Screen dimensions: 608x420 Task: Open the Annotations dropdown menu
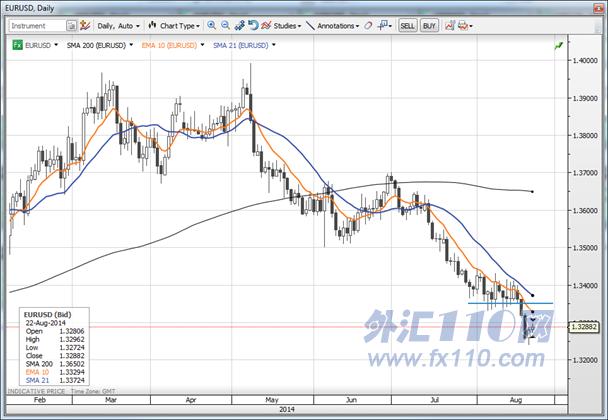click(338, 26)
